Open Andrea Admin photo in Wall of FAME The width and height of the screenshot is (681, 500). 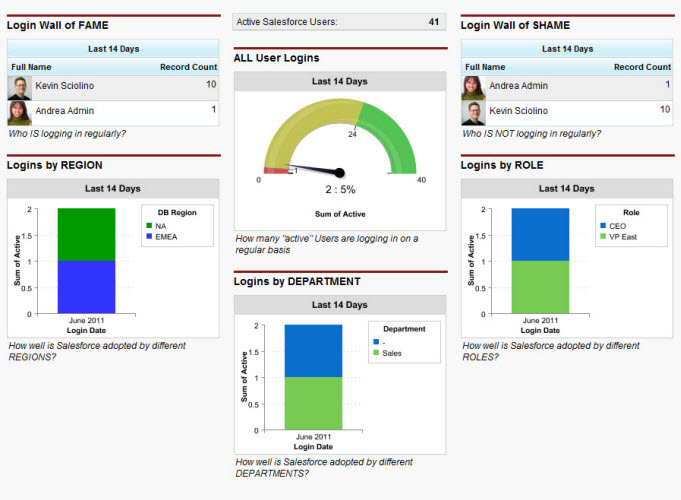pyautogui.click(x=20, y=113)
